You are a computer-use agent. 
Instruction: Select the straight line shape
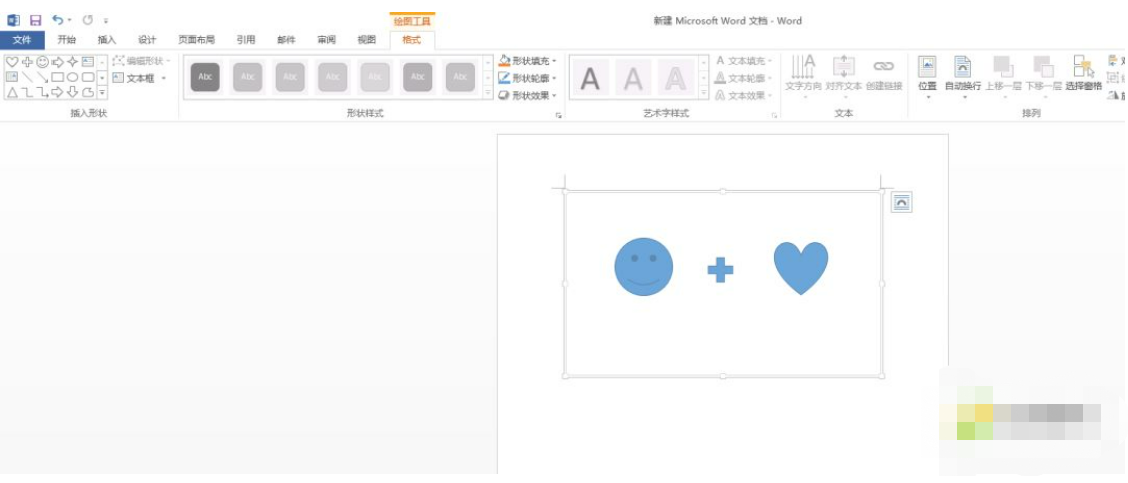[27, 77]
